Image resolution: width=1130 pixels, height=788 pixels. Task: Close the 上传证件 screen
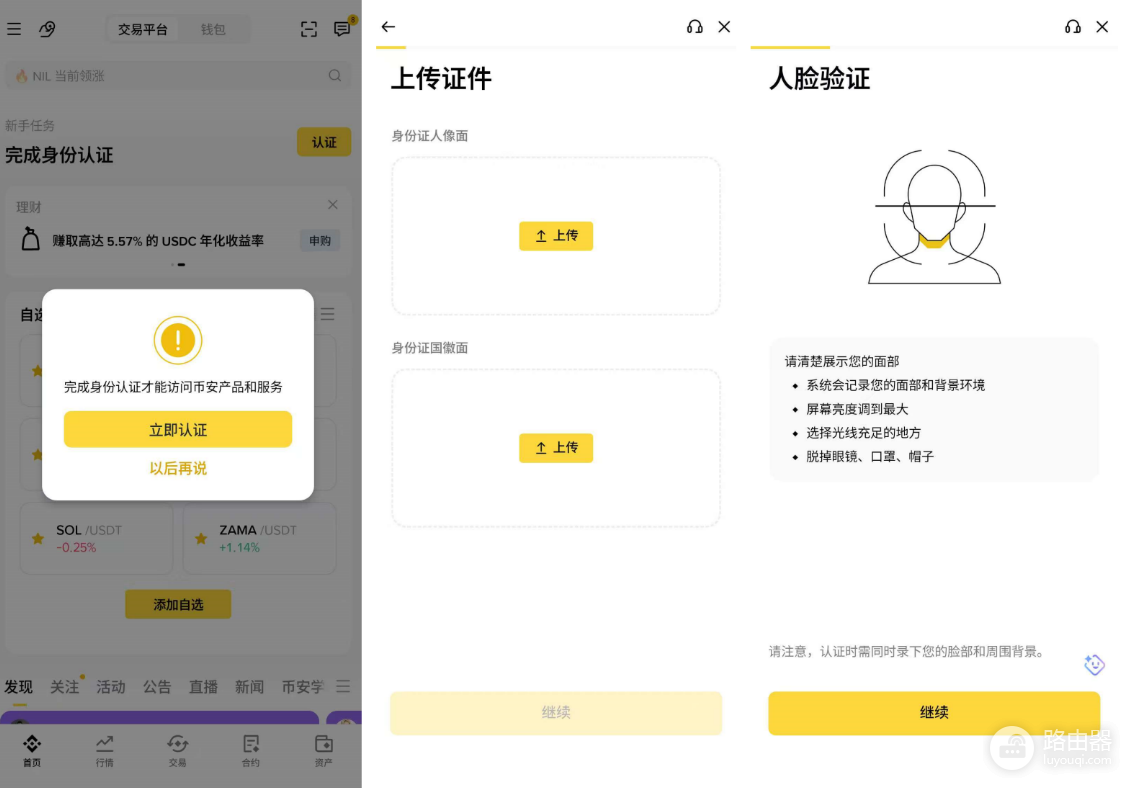tap(724, 27)
